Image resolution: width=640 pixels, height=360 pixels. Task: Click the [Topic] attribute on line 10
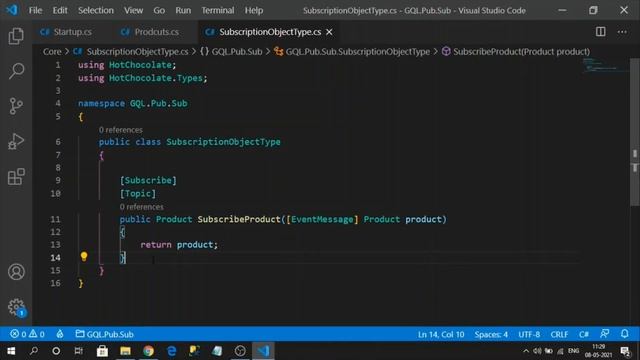pyautogui.click(x=138, y=193)
